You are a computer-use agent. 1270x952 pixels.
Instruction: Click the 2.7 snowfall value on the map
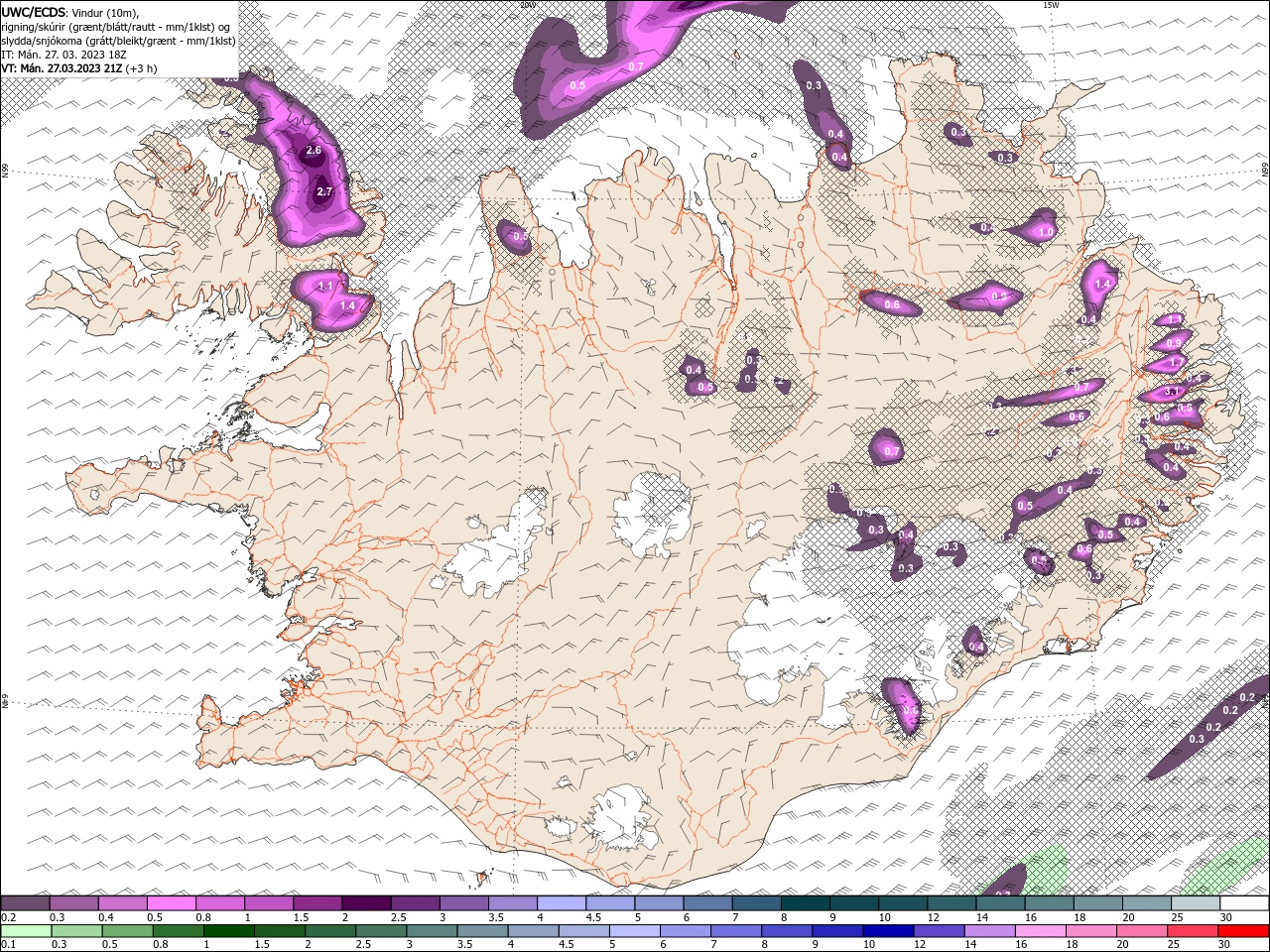pyautogui.click(x=323, y=191)
